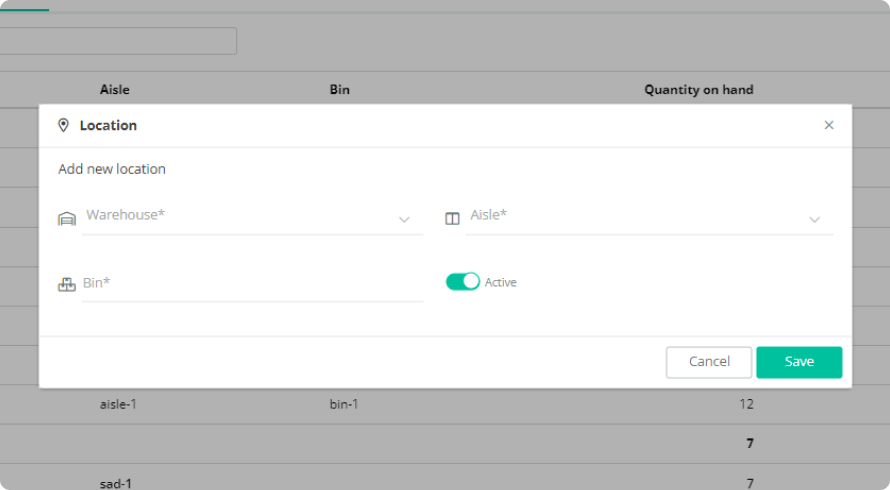Click the Bin column header
890x490 pixels.
point(339,90)
